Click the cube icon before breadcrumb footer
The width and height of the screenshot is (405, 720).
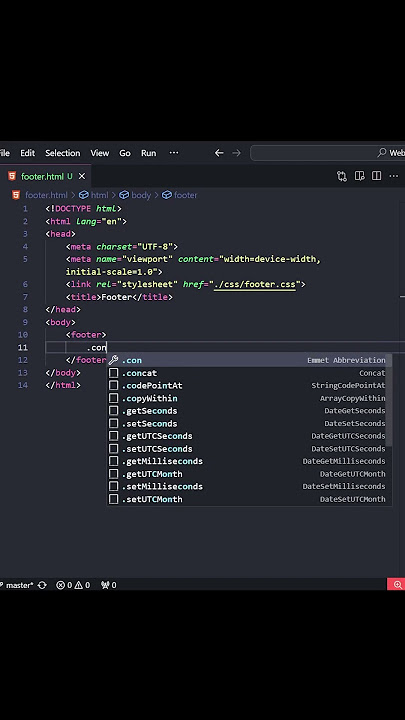coord(167,195)
